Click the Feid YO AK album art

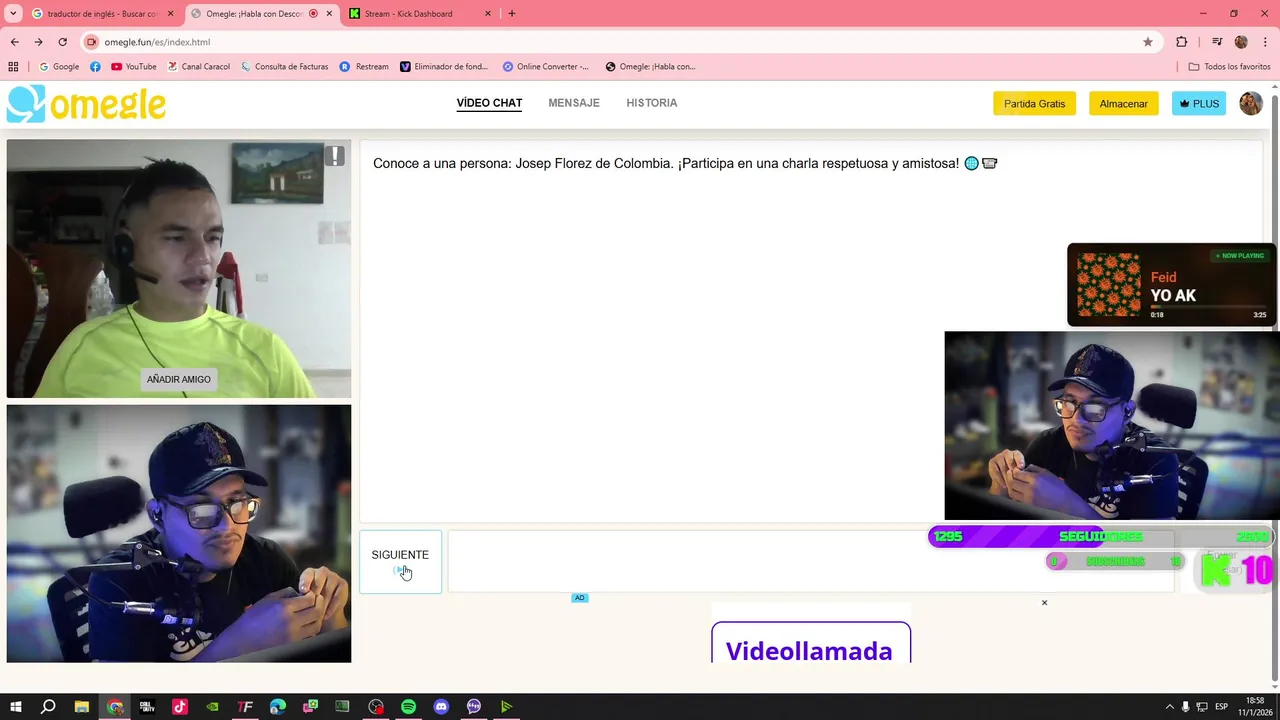[x=1108, y=285]
